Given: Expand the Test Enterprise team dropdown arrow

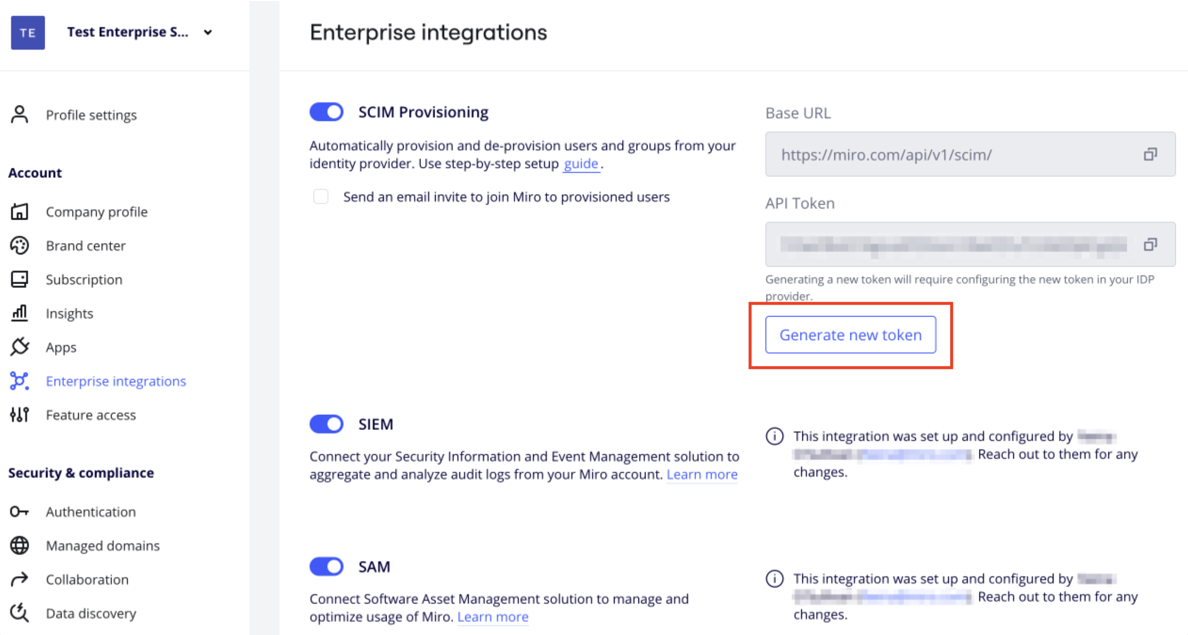Looking at the screenshot, I should click(208, 33).
